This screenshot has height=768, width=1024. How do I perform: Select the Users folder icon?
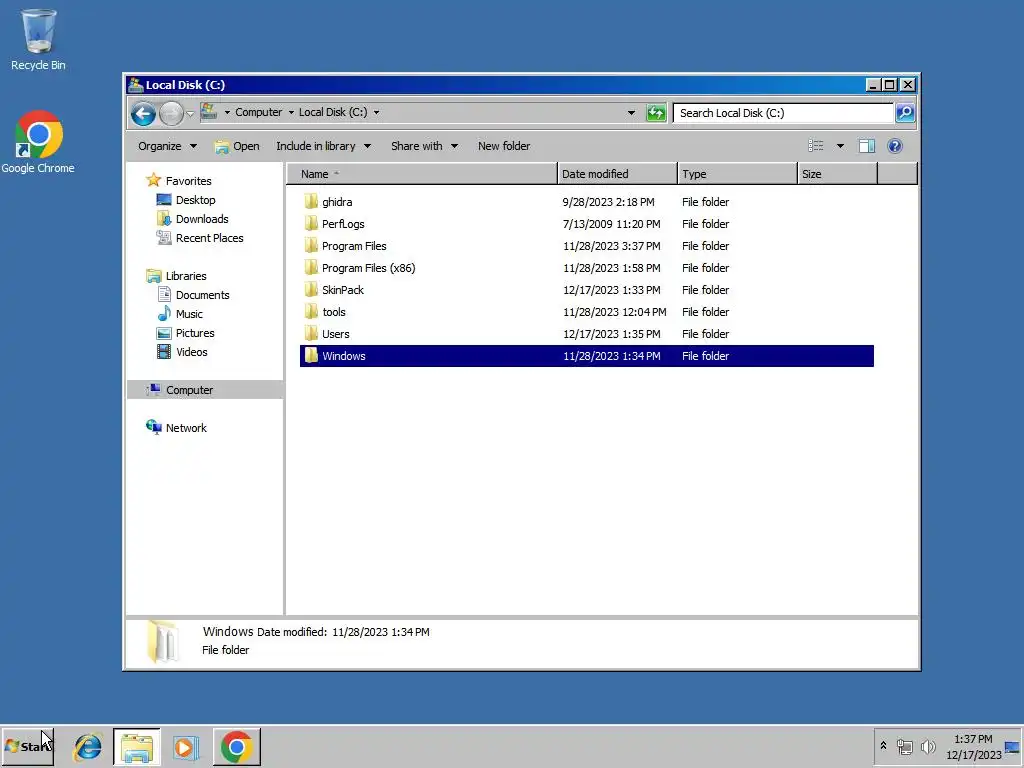pos(311,334)
